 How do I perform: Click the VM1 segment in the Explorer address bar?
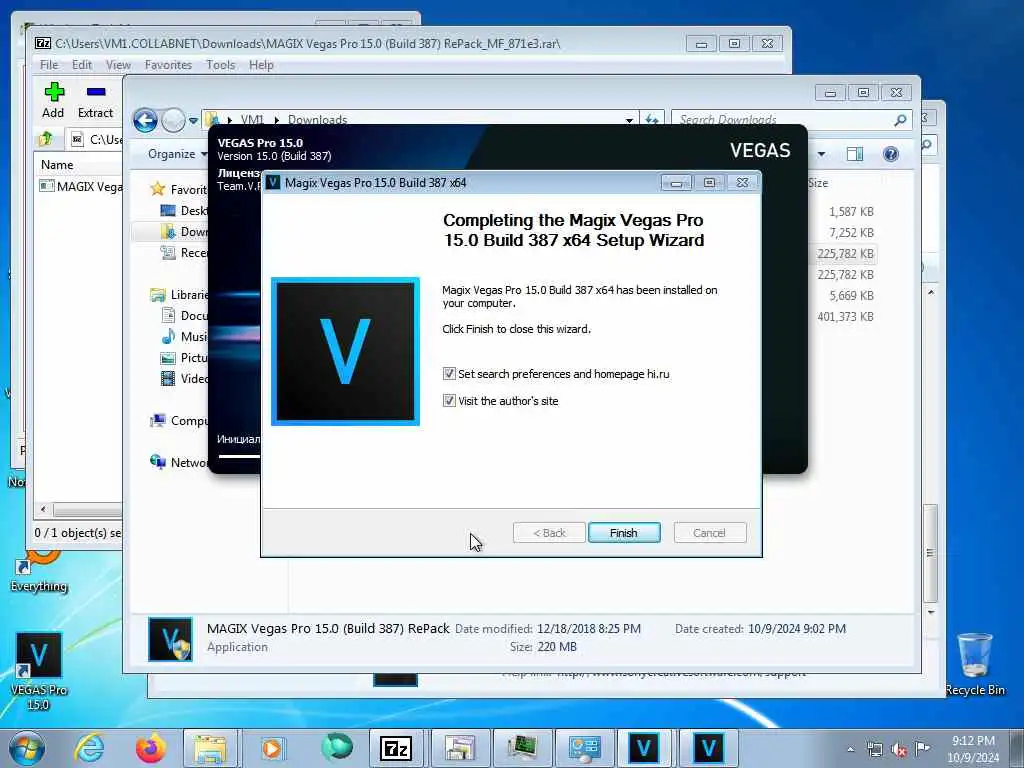[x=251, y=120]
